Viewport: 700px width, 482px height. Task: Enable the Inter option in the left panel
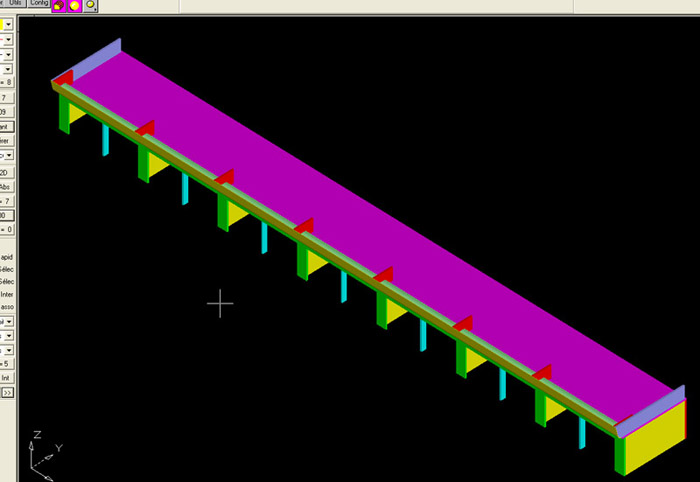[x=6, y=294]
